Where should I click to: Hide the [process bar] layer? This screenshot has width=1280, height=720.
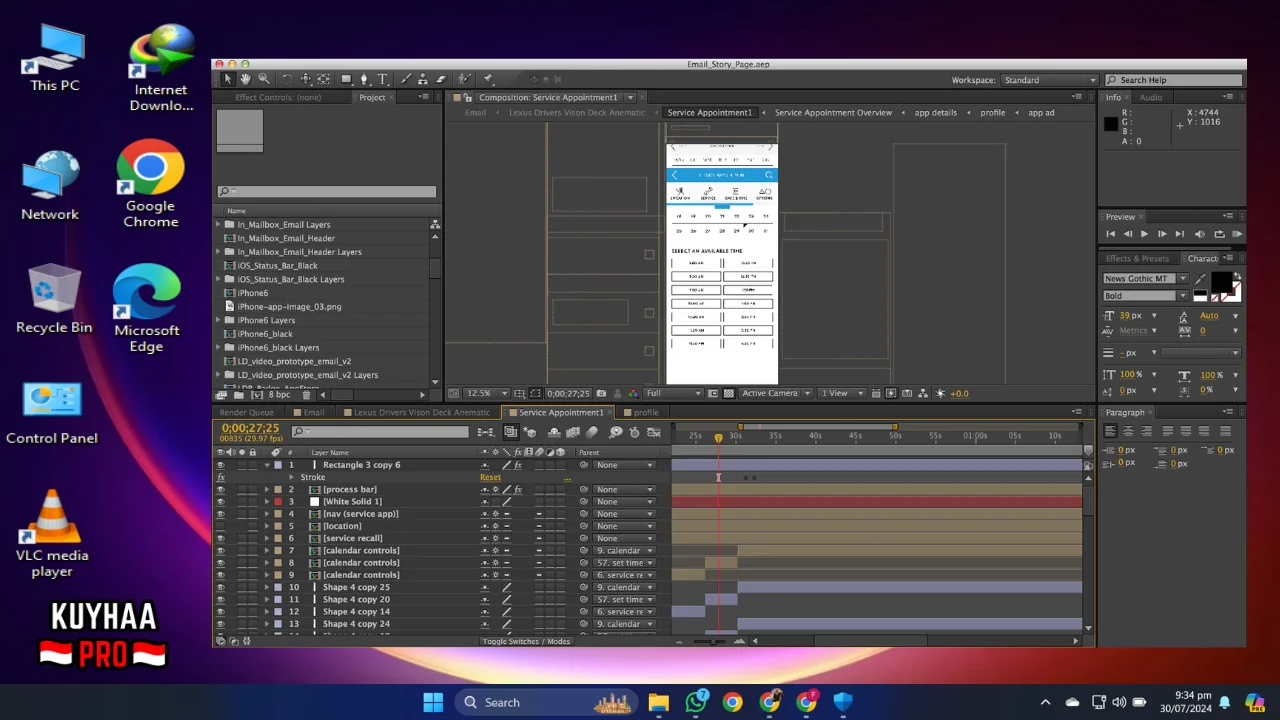click(x=221, y=490)
